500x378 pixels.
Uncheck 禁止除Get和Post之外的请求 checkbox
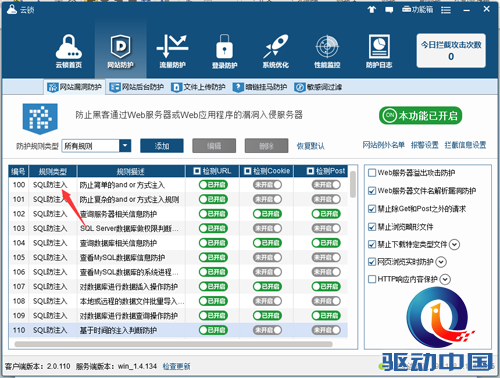372,209
